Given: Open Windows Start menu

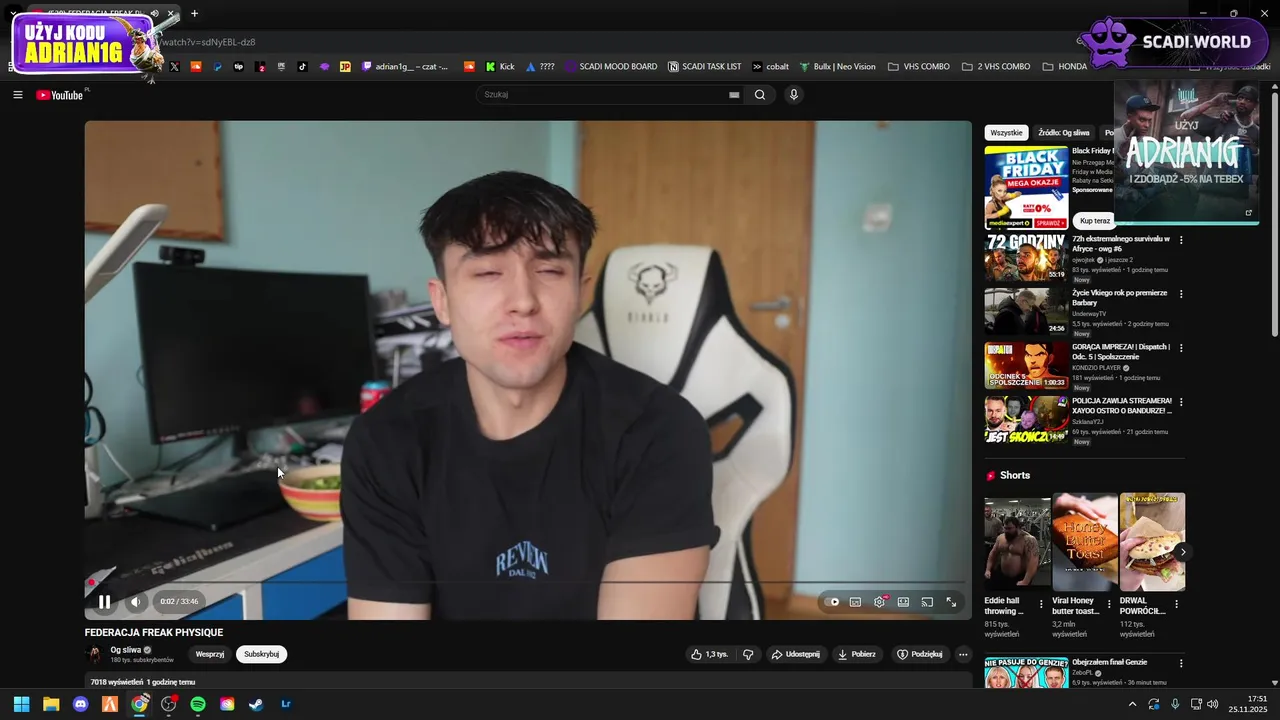Looking at the screenshot, I should (21, 704).
